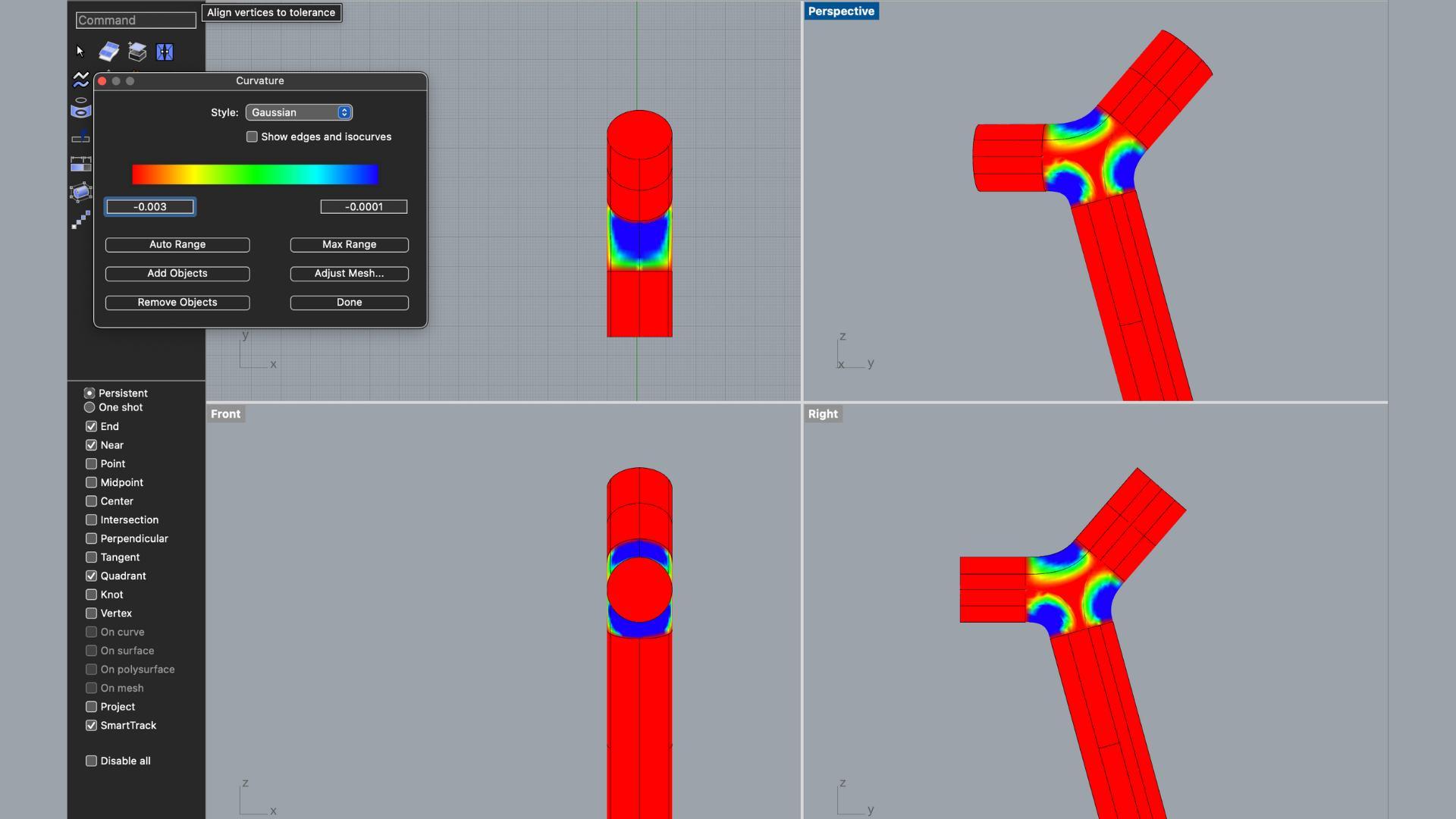Open the Gaussian style dropdown
Viewport: 1456px width, 819px height.
tap(299, 112)
